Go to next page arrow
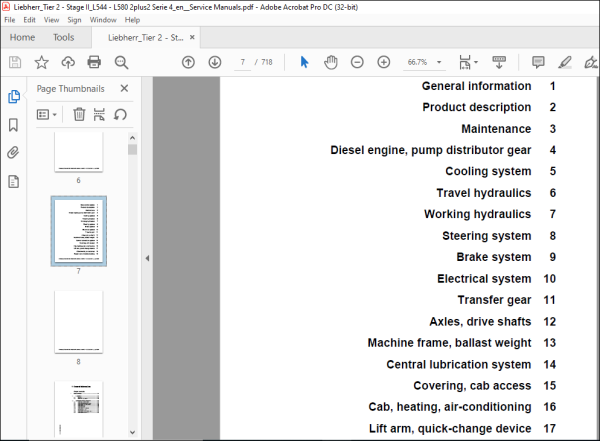The height and width of the screenshot is (441, 600). (215, 62)
